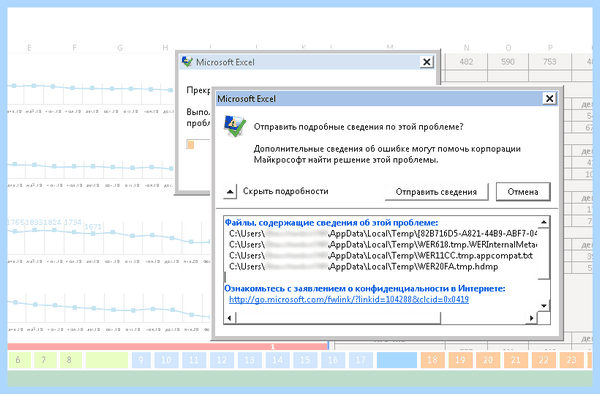Select the WER11CC.tmp.appcompat.txt file row

coord(381,256)
